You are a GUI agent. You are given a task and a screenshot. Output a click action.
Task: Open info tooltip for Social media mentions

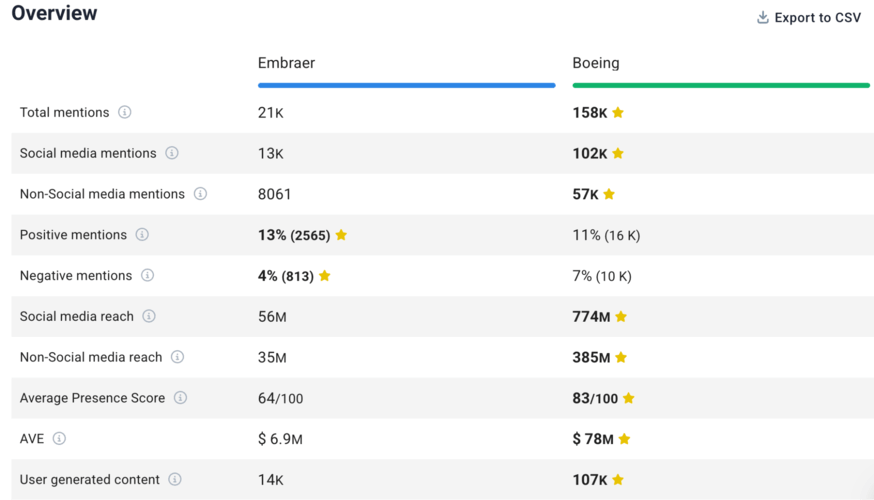coord(172,153)
